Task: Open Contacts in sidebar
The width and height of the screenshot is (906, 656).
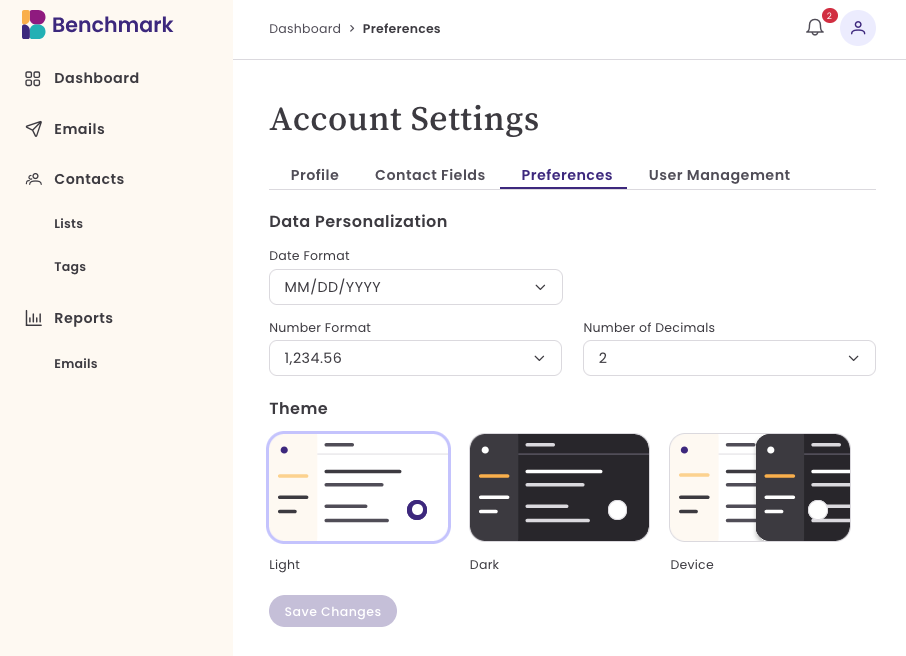Action: 89,179
